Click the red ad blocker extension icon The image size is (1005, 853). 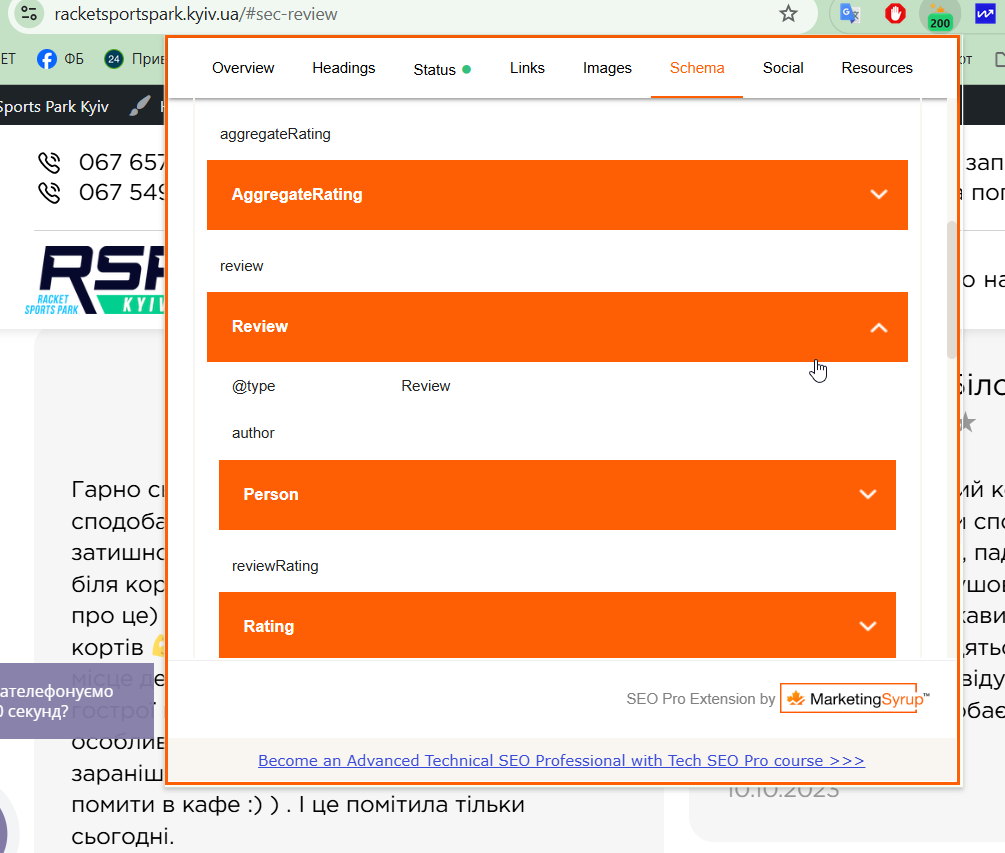pos(895,13)
